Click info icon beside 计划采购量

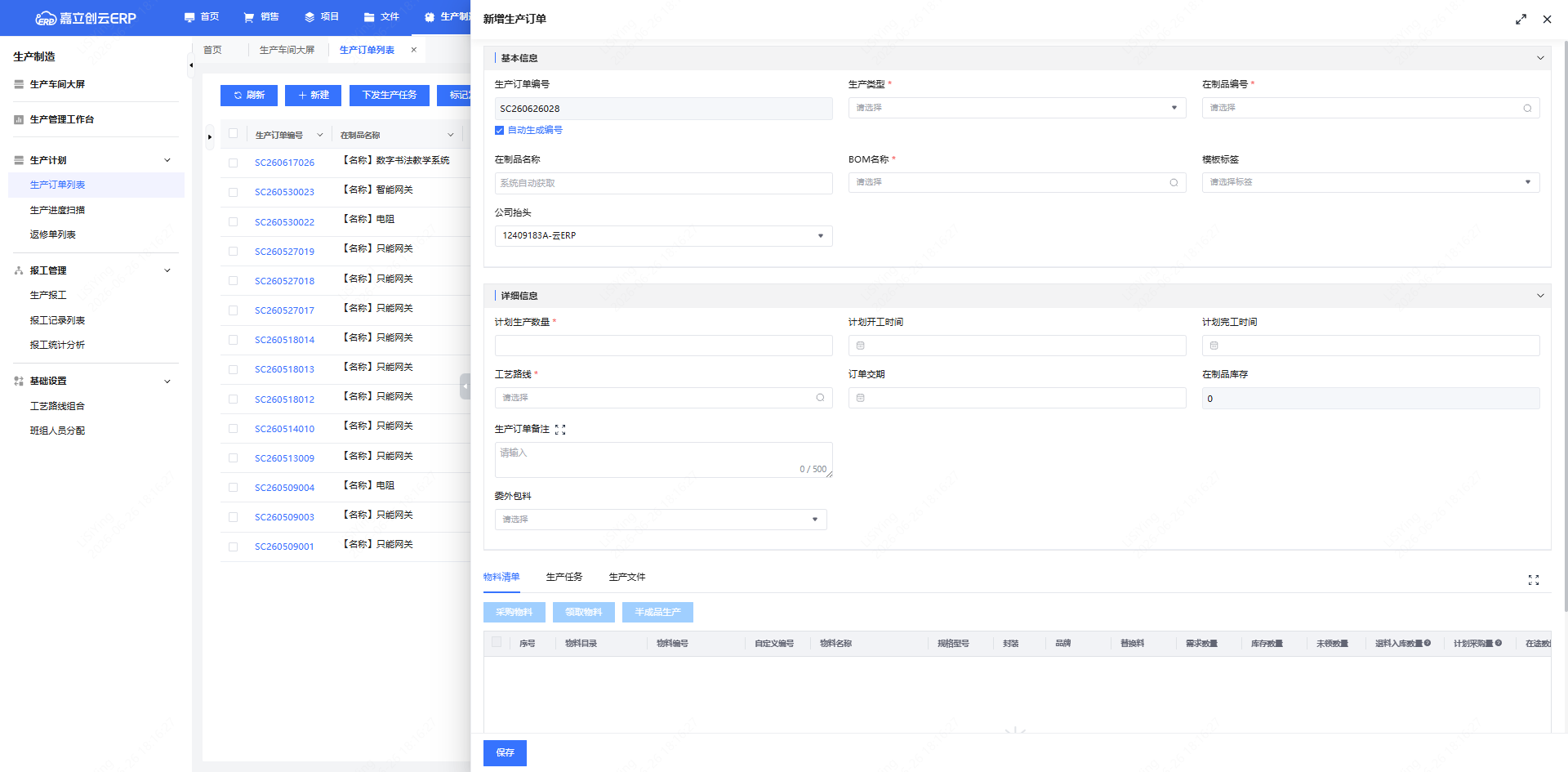(1499, 643)
